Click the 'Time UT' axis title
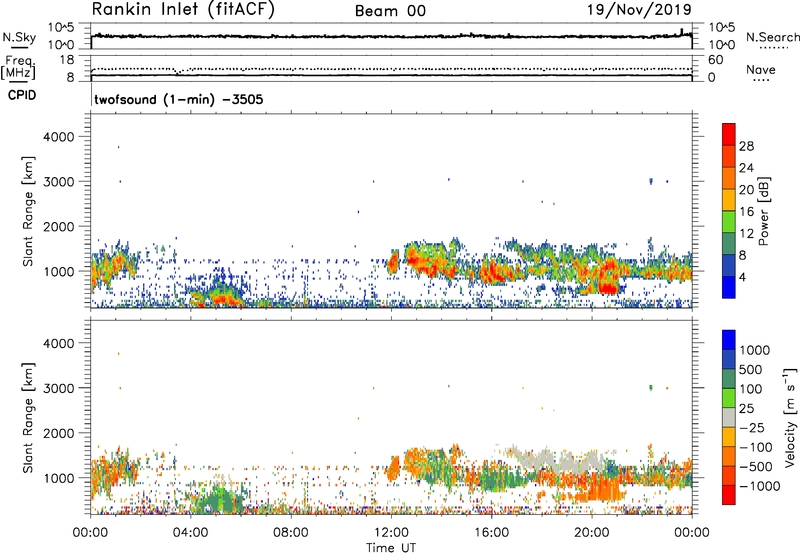Screen dimensions: 800x554 coord(391,548)
